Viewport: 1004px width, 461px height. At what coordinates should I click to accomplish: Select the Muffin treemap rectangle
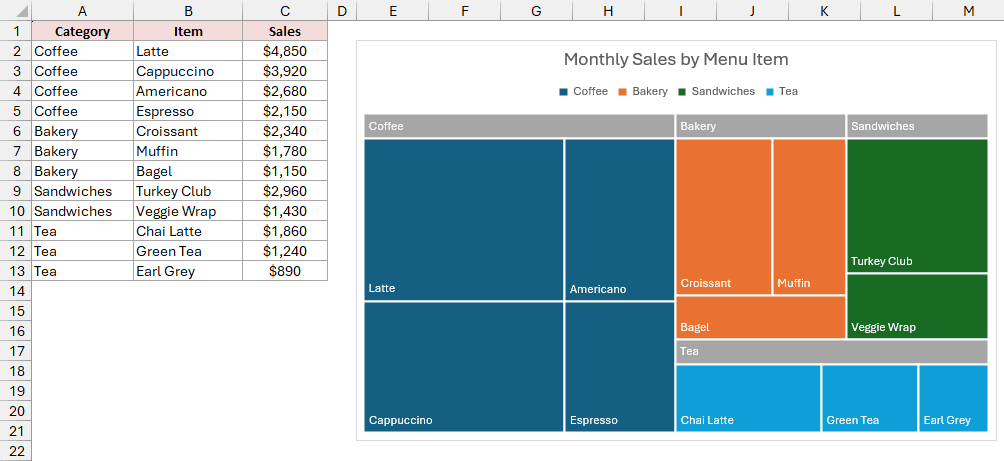pos(809,216)
